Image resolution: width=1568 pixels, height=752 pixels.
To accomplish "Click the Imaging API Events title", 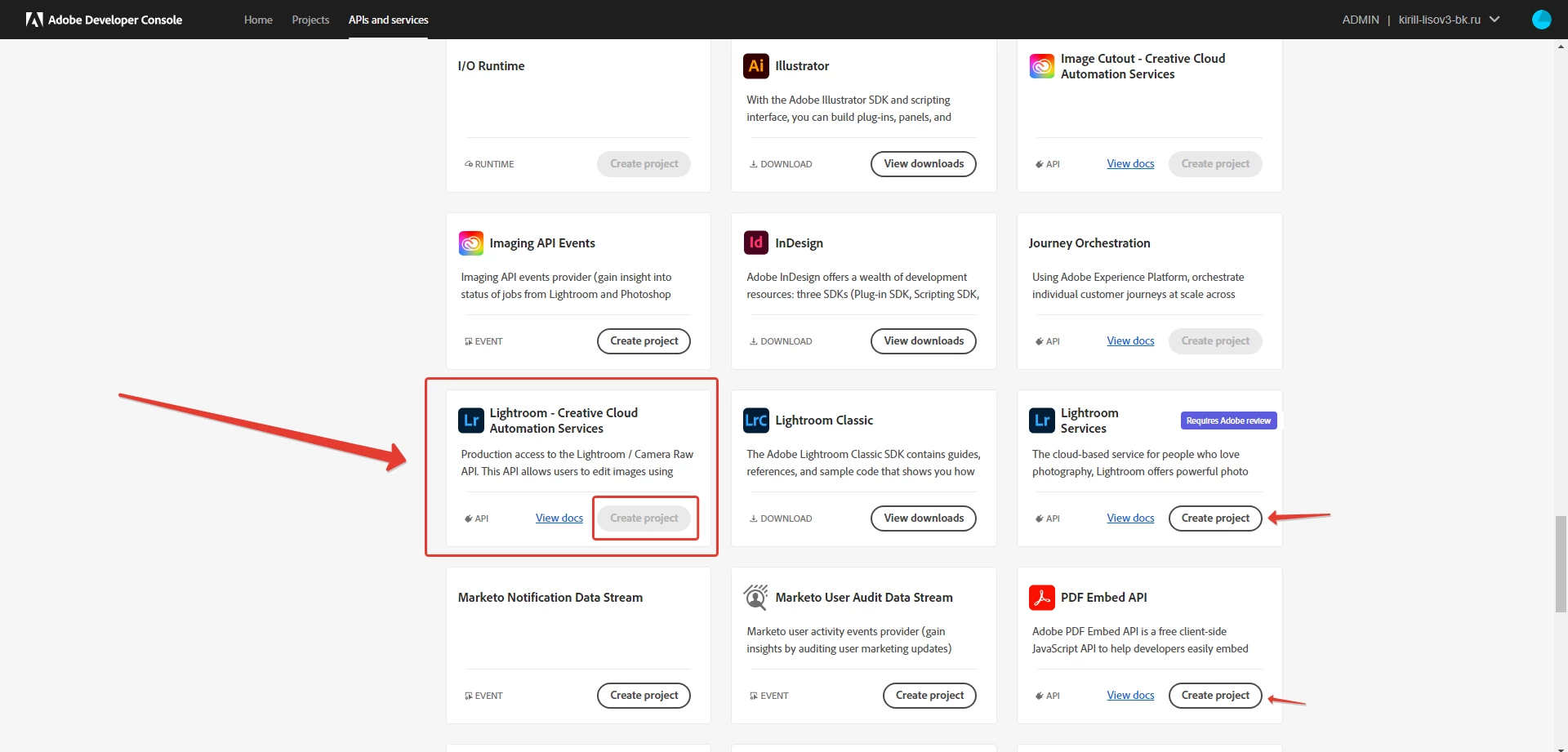I will (542, 243).
